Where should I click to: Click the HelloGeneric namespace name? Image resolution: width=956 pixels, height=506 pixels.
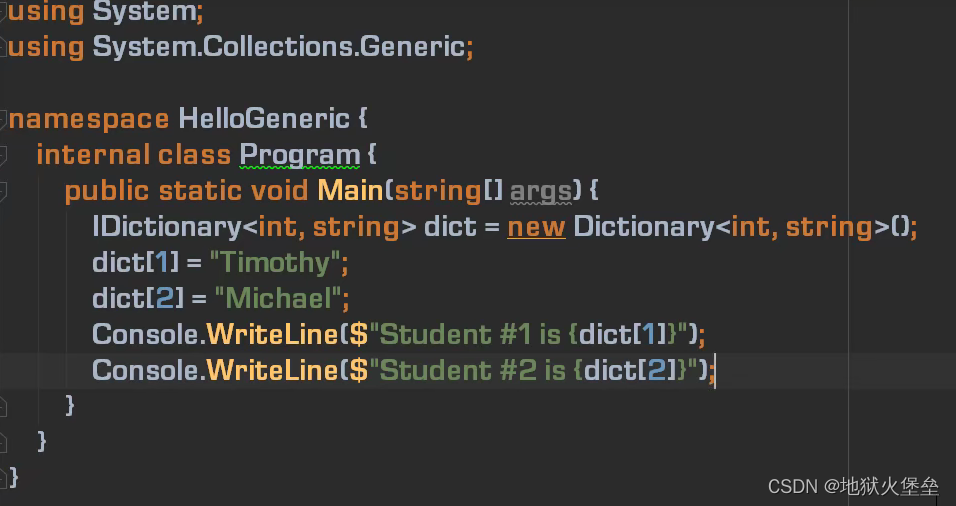click(x=264, y=119)
